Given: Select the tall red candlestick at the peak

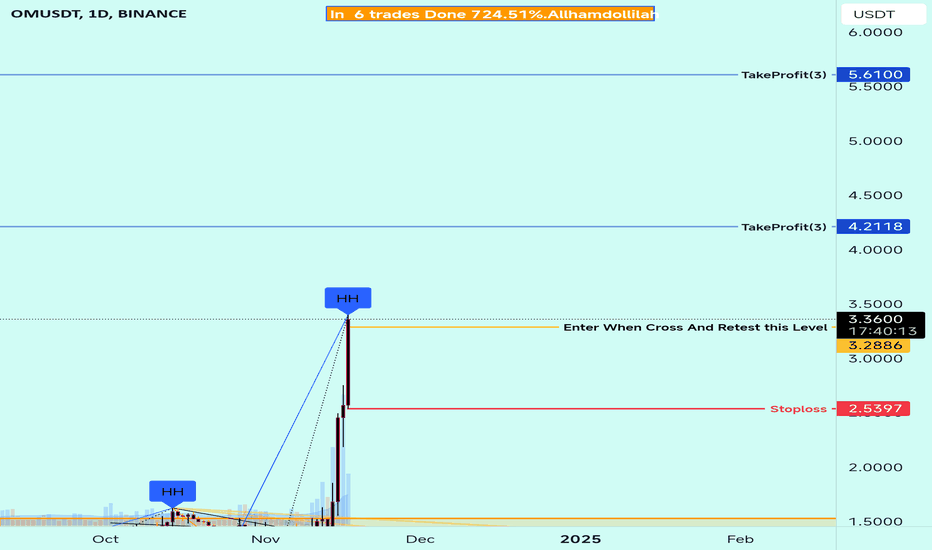Looking at the screenshot, I should [348, 363].
